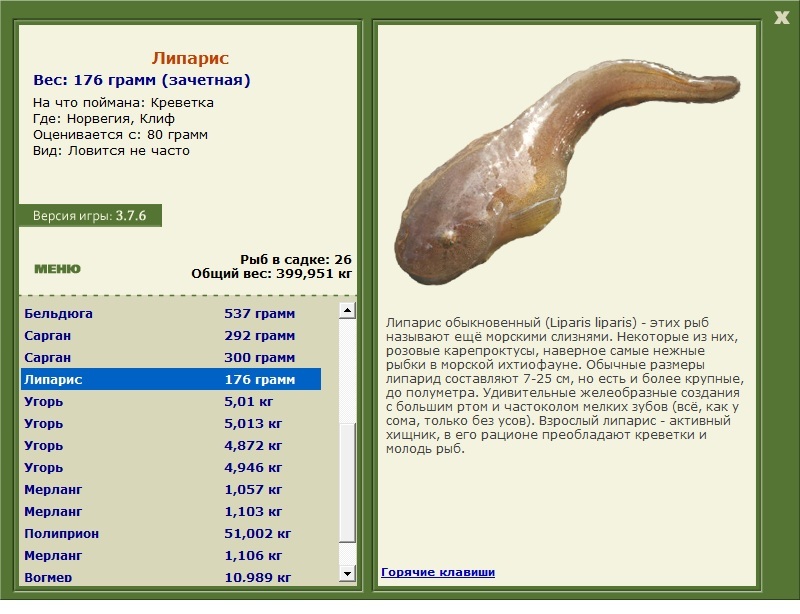Viewport: 800px width, 614px height.
Task: Click the fish list scrollbar thumb
Action: pyautogui.click(x=347, y=482)
